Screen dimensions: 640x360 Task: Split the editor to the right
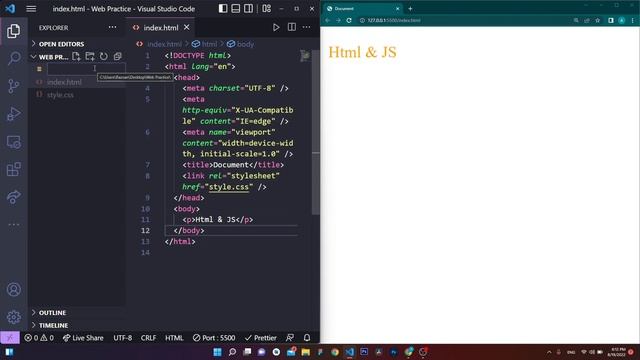pyautogui.click(x=291, y=27)
